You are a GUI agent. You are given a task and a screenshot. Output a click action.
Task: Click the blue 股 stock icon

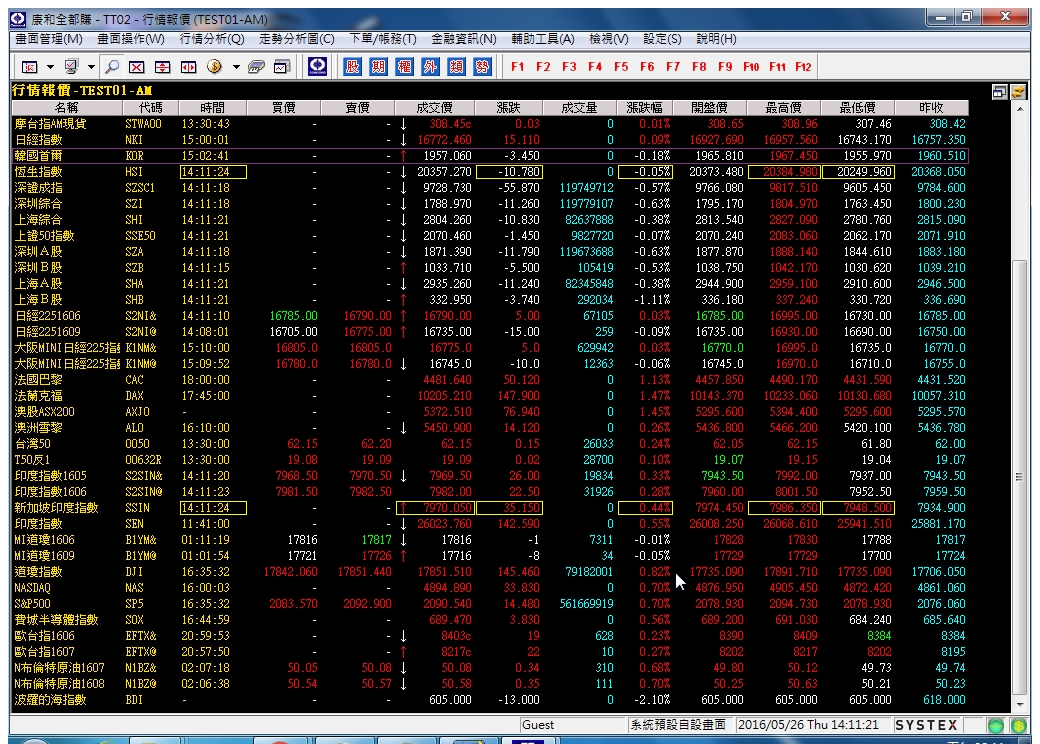click(352, 66)
